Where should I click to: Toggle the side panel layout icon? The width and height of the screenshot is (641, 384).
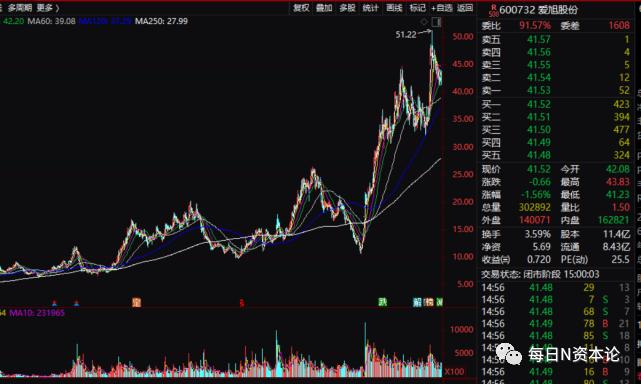coord(437,22)
